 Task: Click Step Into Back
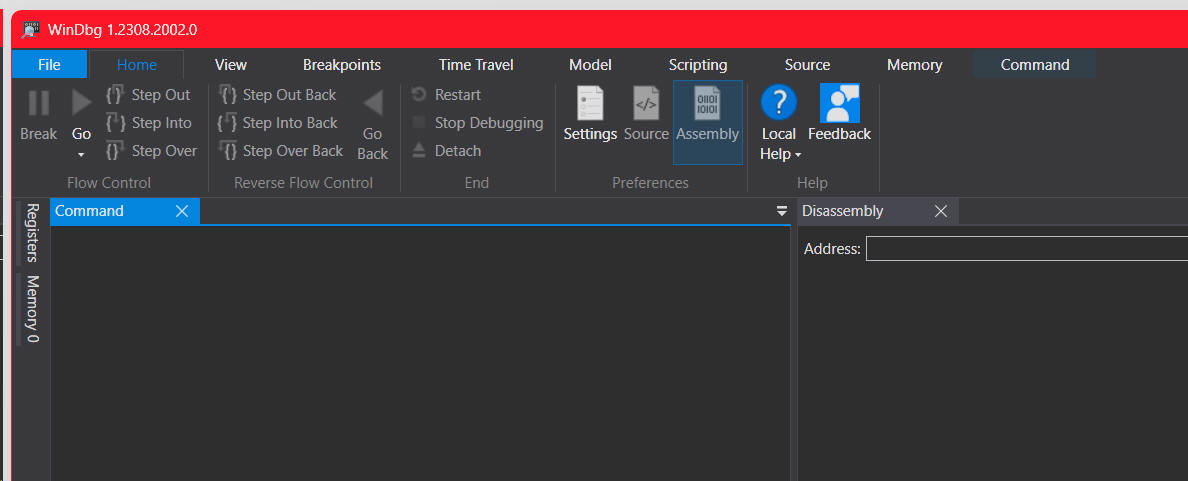tap(278, 123)
